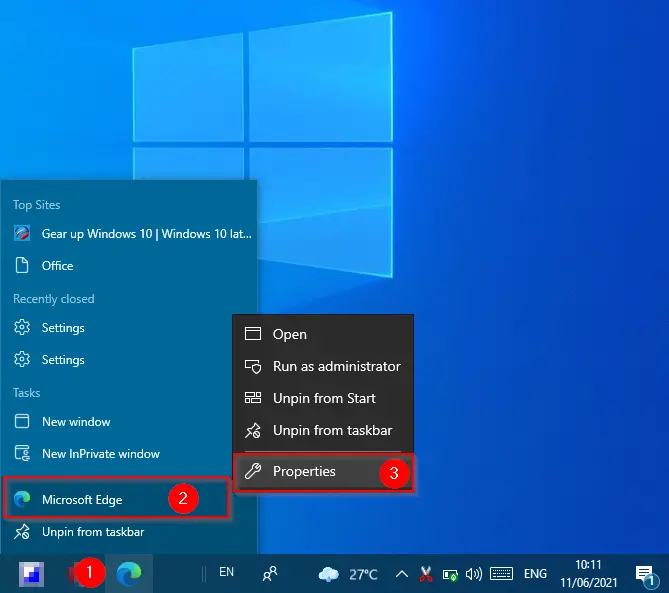This screenshot has height=593, width=669.
Task: Open the Action Center notification icon
Action: coord(646,576)
